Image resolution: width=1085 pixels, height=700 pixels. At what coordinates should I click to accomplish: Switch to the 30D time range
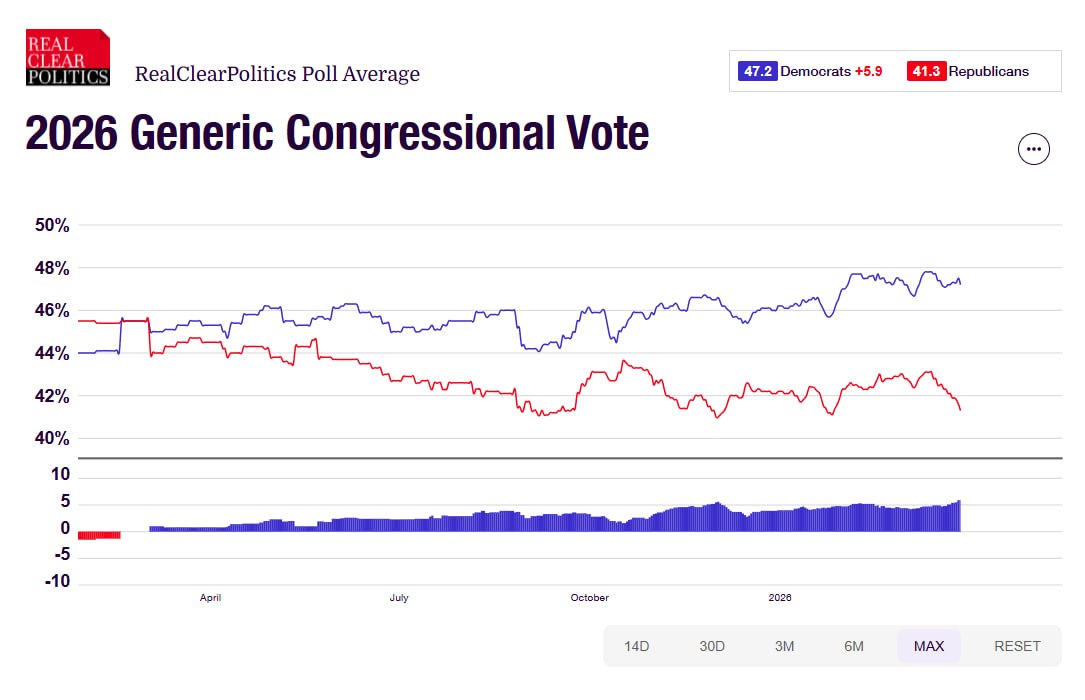coord(712,646)
